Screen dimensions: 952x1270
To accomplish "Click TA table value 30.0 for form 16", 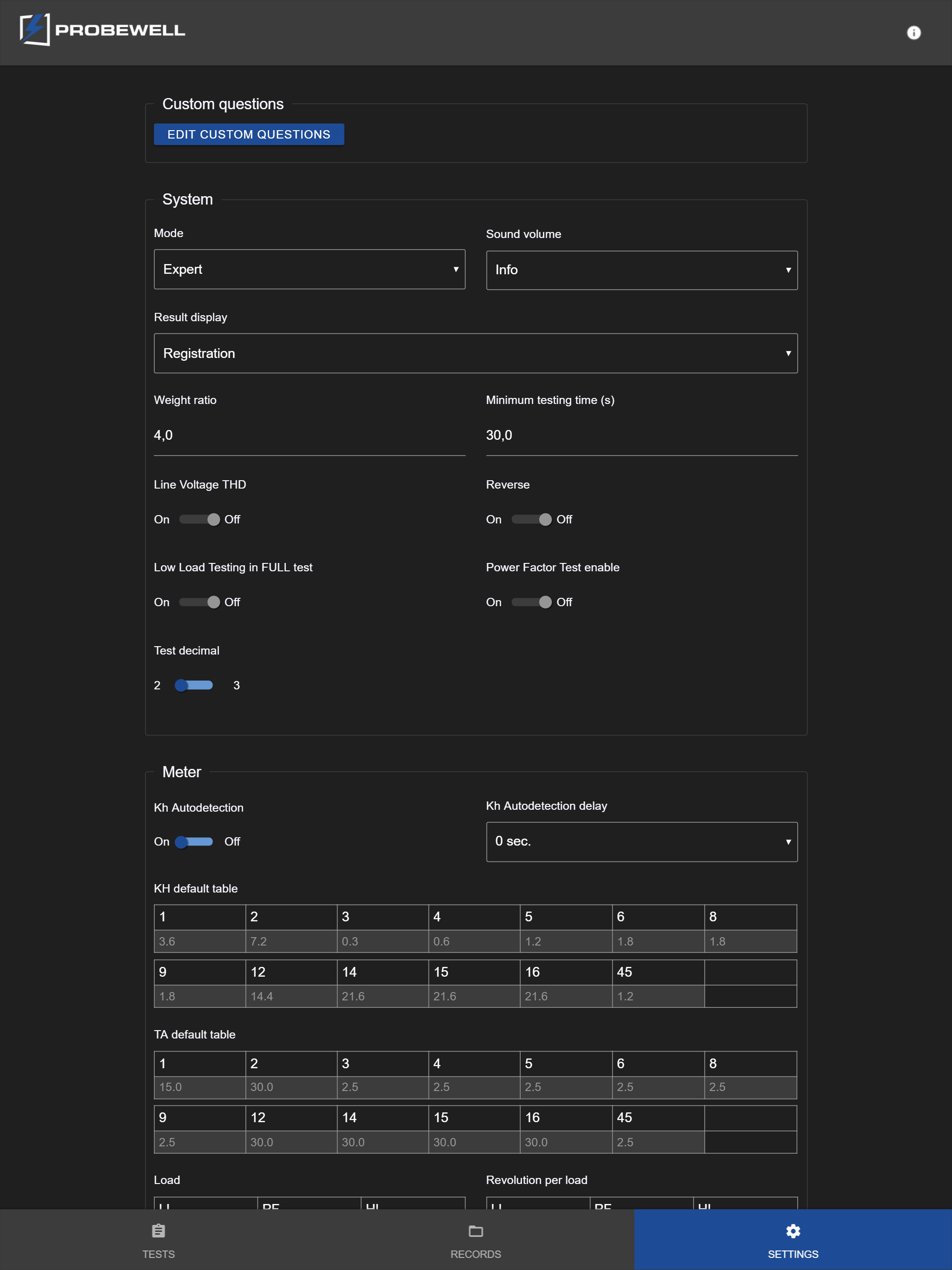I will point(566,1142).
